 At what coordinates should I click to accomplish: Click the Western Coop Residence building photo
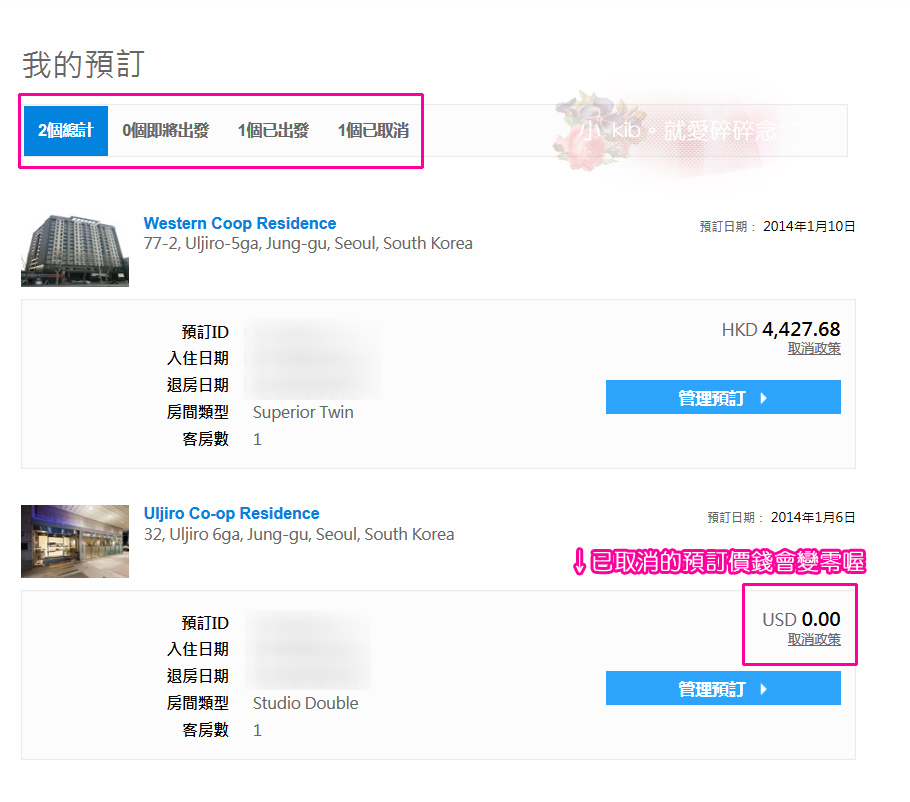[75, 250]
